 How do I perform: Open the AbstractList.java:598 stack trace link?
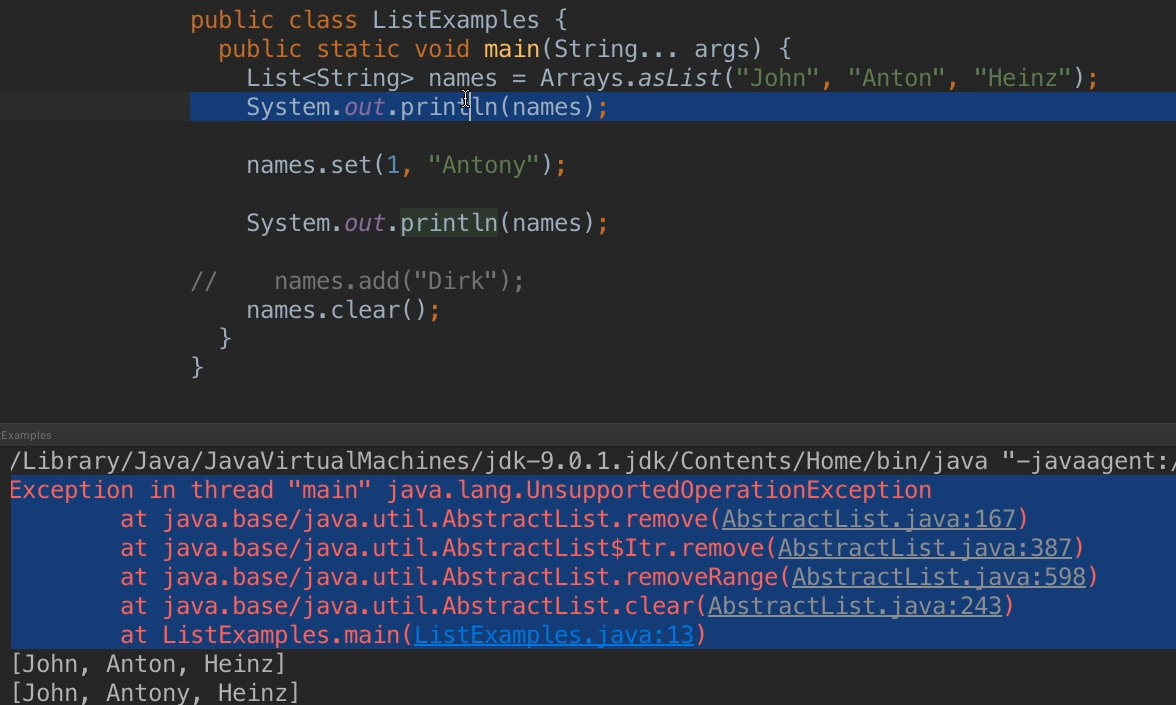click(939, 577)
